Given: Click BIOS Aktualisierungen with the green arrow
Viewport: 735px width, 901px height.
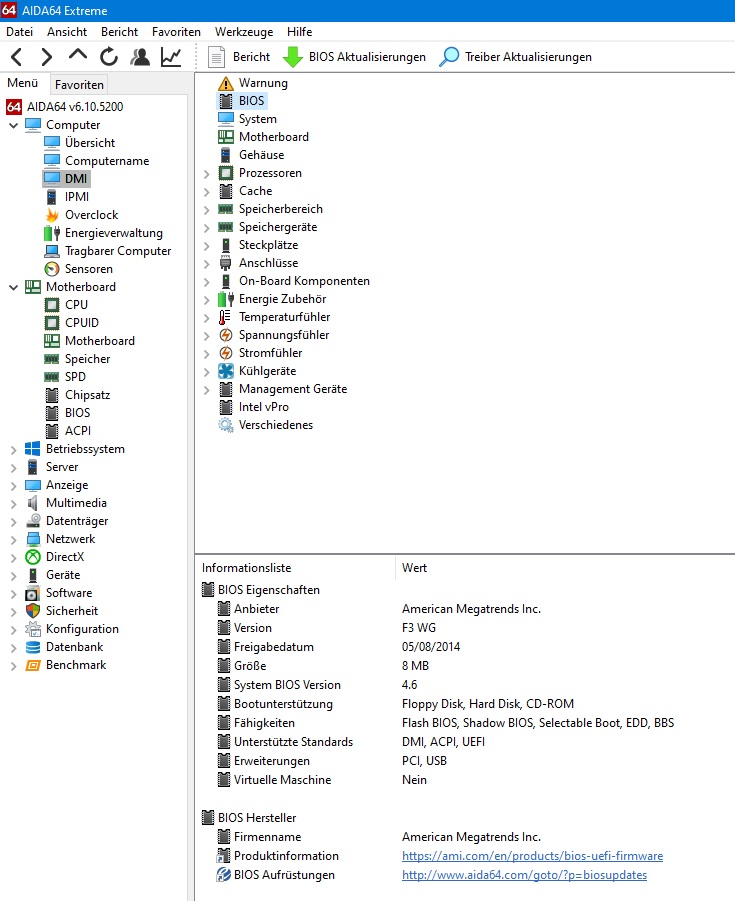Looking at the screenshot, I should [355, 57].
